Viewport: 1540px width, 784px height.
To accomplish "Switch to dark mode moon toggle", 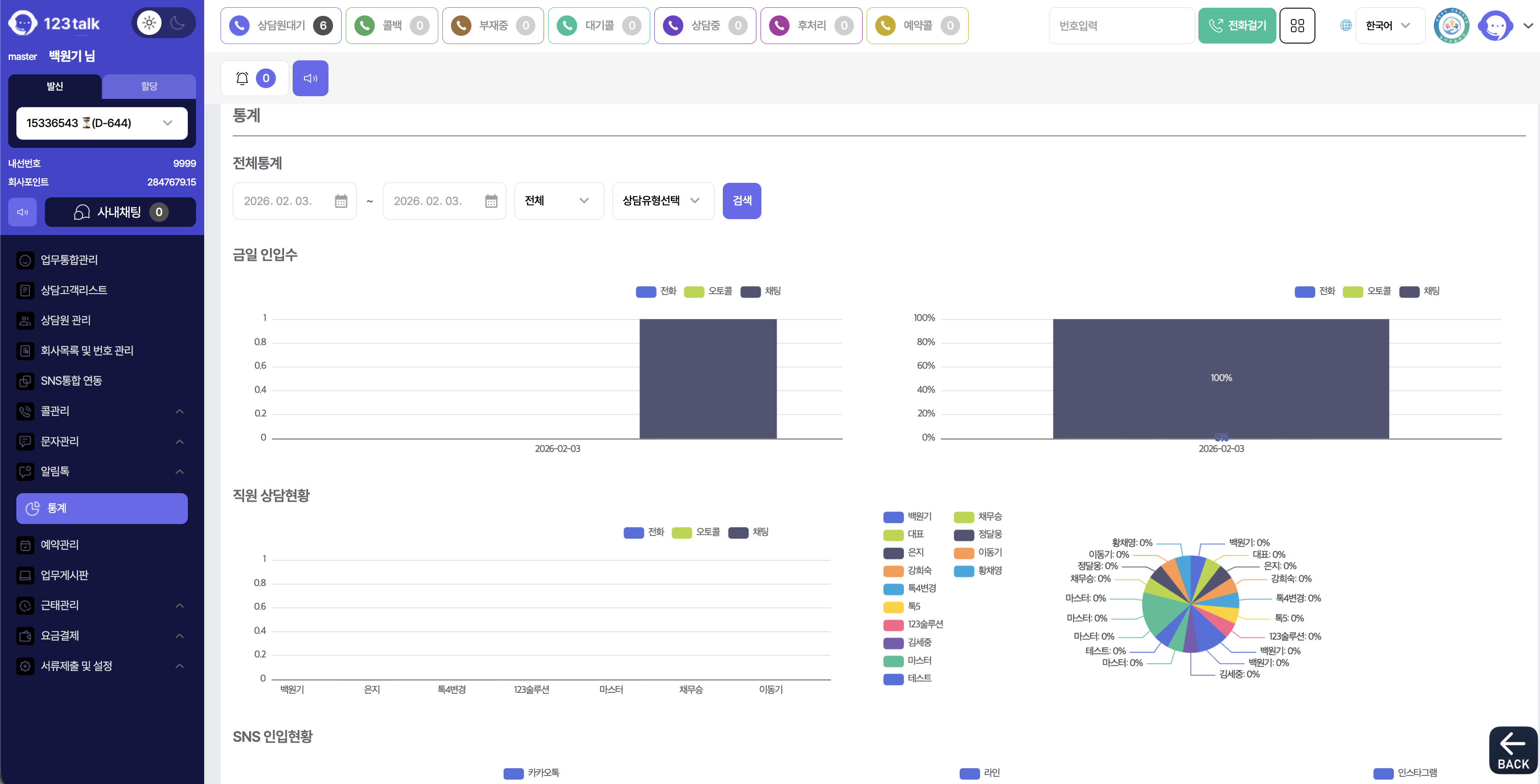I will [x=177, y=23].
